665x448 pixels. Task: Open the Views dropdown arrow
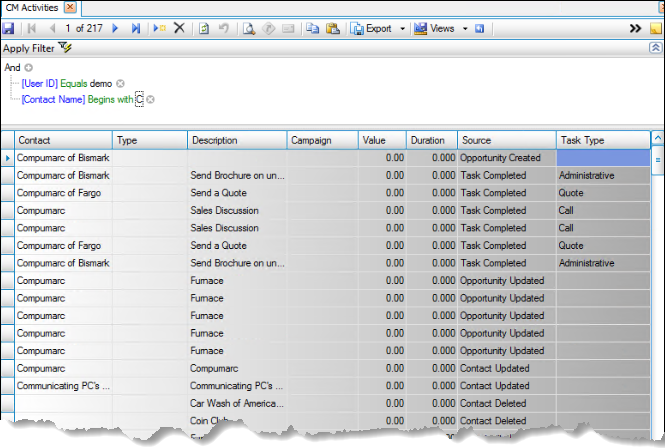coord(465,29)
